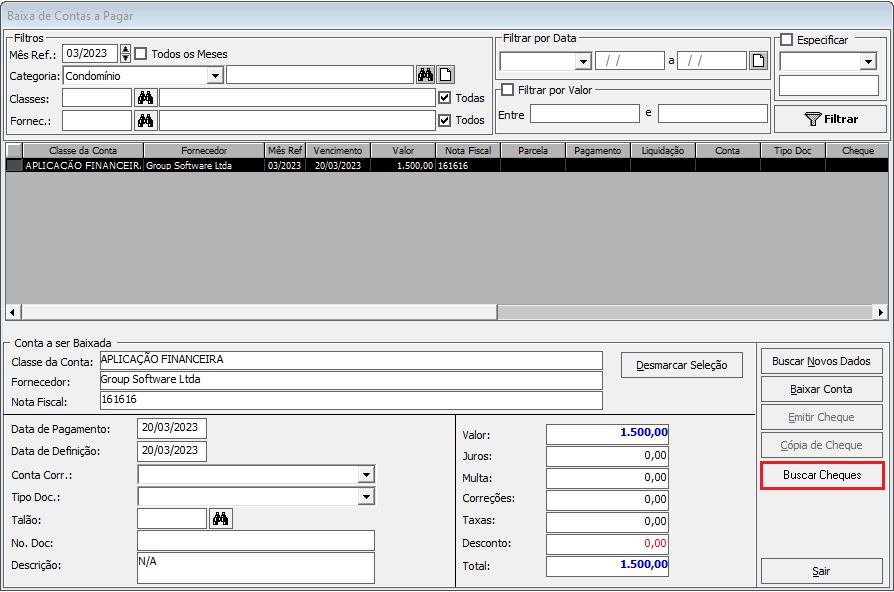Click binoculars icon beside Talão field

(x=221, y=518)
